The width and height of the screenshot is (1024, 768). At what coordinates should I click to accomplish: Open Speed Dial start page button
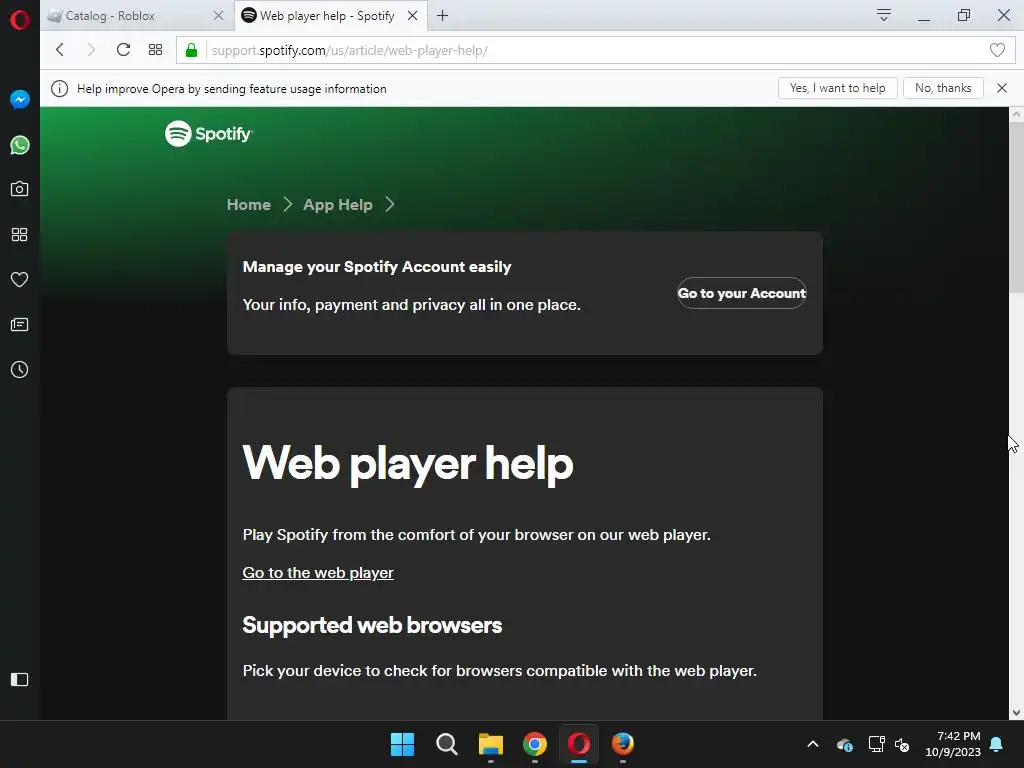155,50
